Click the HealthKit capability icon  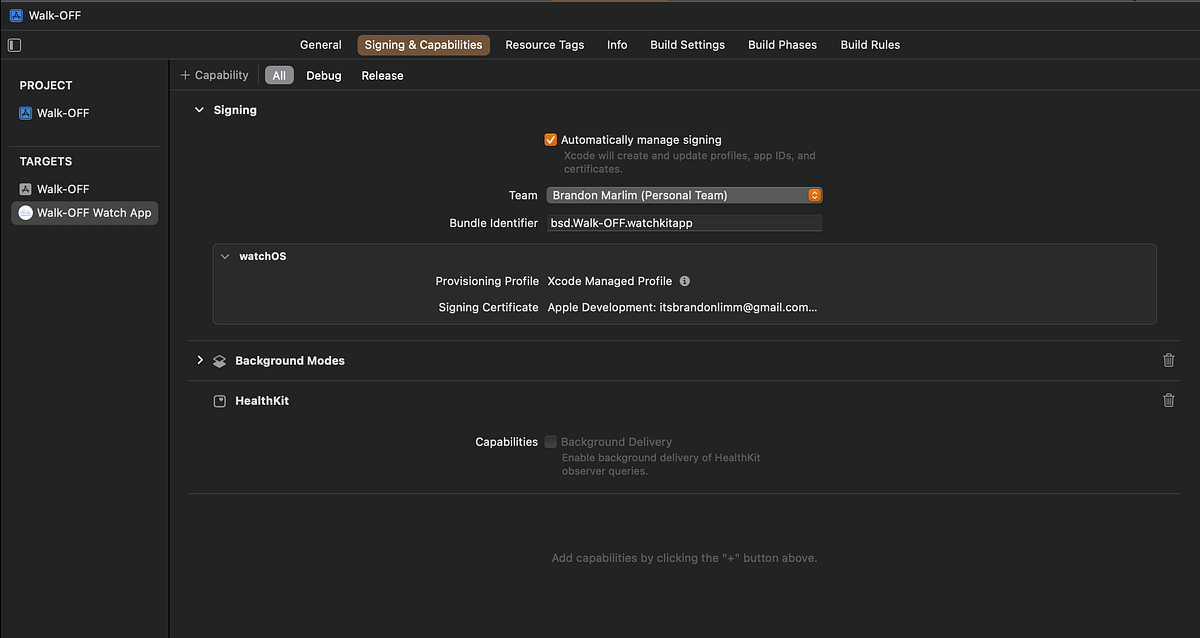pos(219,400)
